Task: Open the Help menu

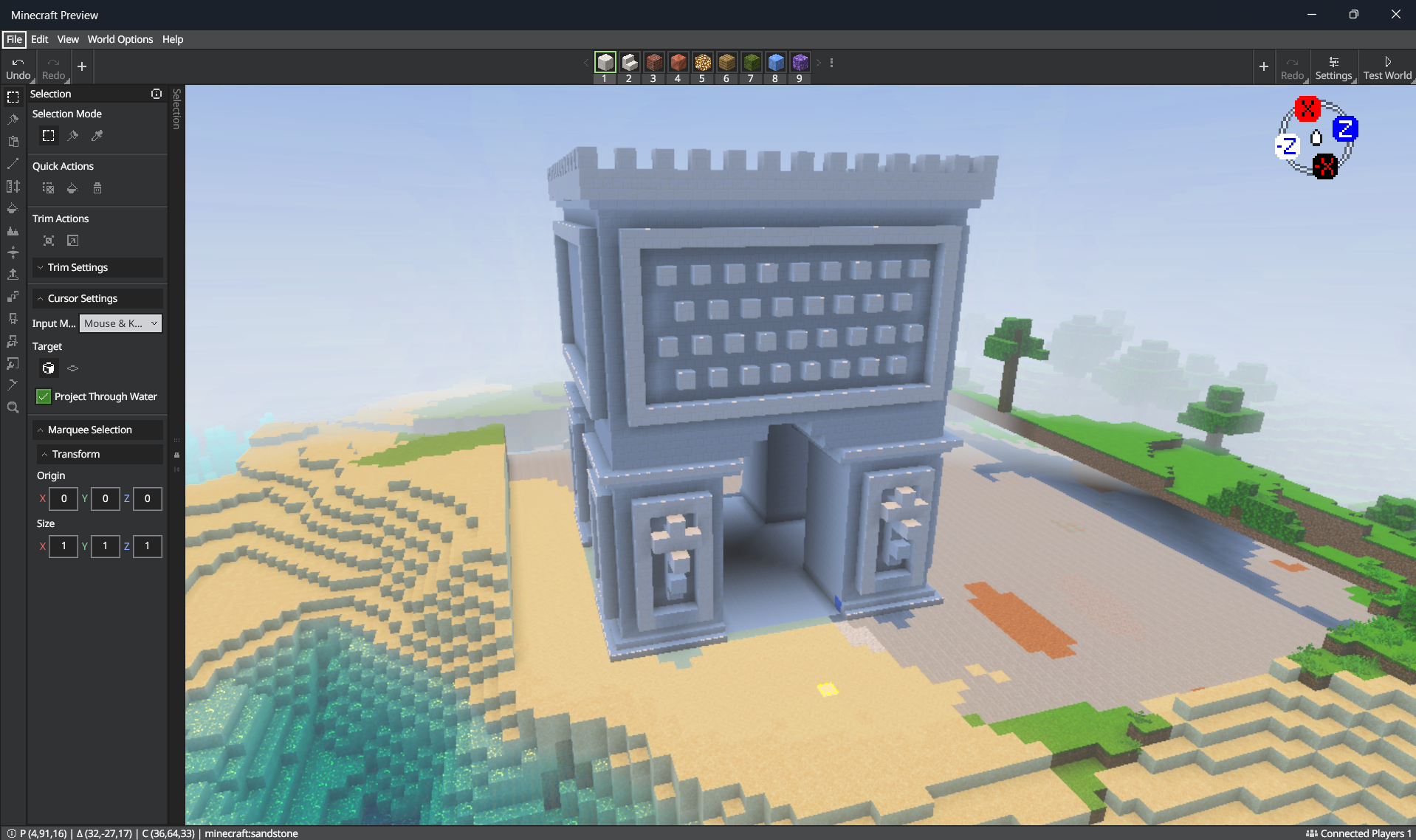Action: pos(172,39)
